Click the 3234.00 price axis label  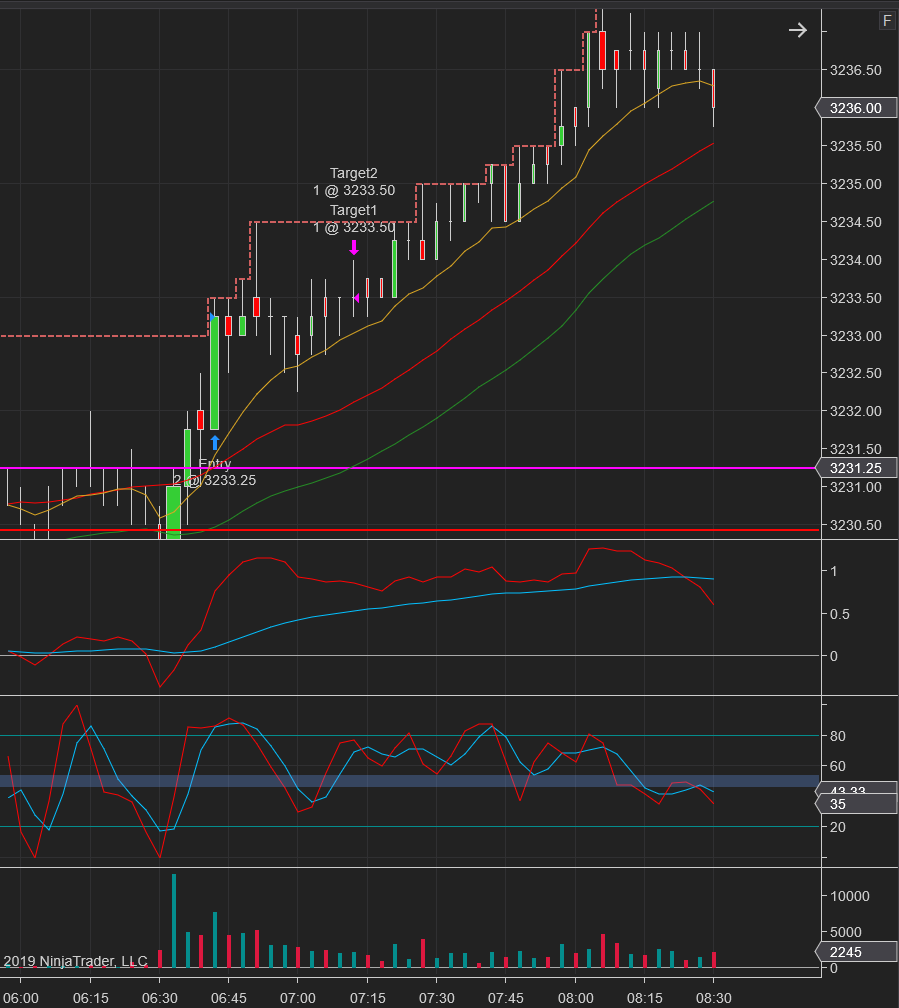click(856, 260)
